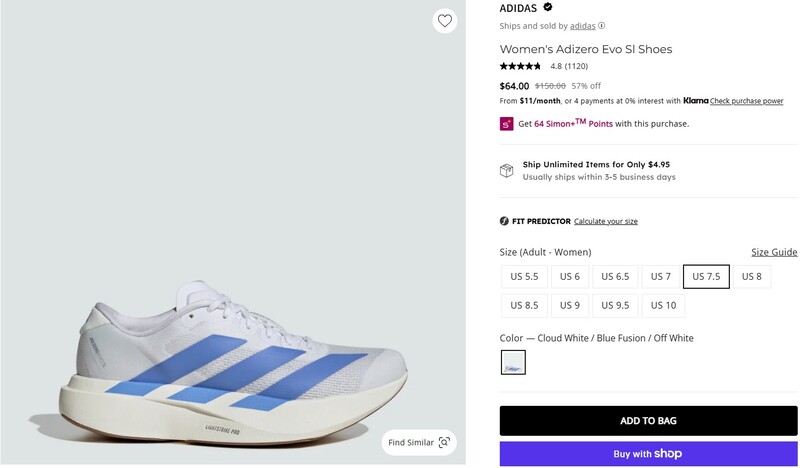Click the adidas verified badge icon
Screen dimensions: 800x468
click(548, 7)
